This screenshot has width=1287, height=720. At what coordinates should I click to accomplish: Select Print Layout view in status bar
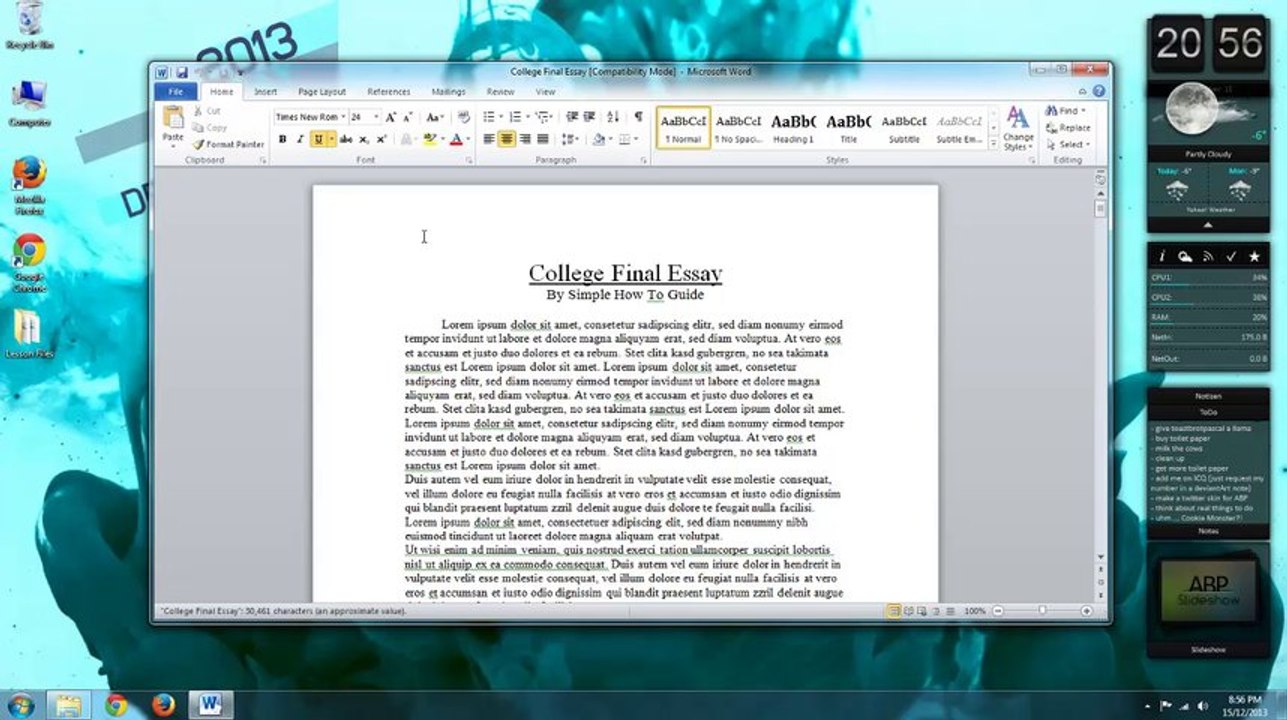893,611
